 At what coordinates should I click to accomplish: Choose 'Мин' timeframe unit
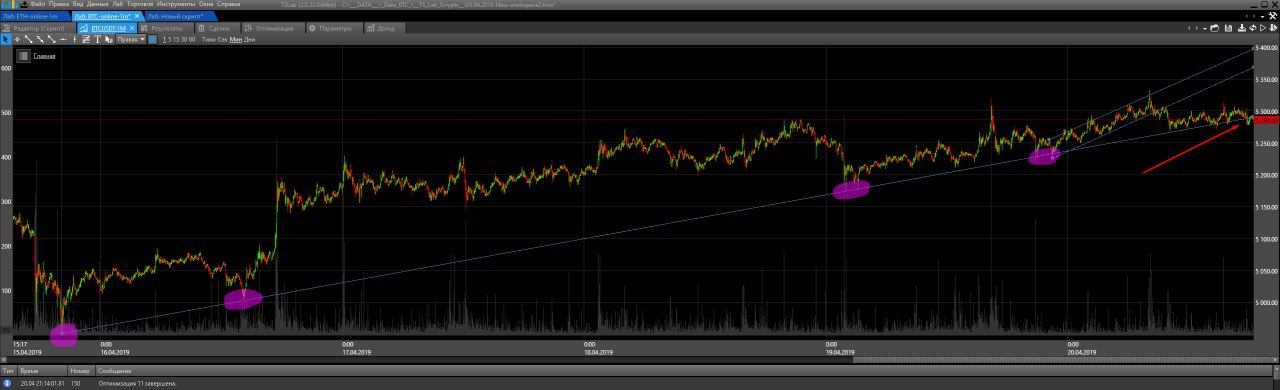[x=236, y=39]
